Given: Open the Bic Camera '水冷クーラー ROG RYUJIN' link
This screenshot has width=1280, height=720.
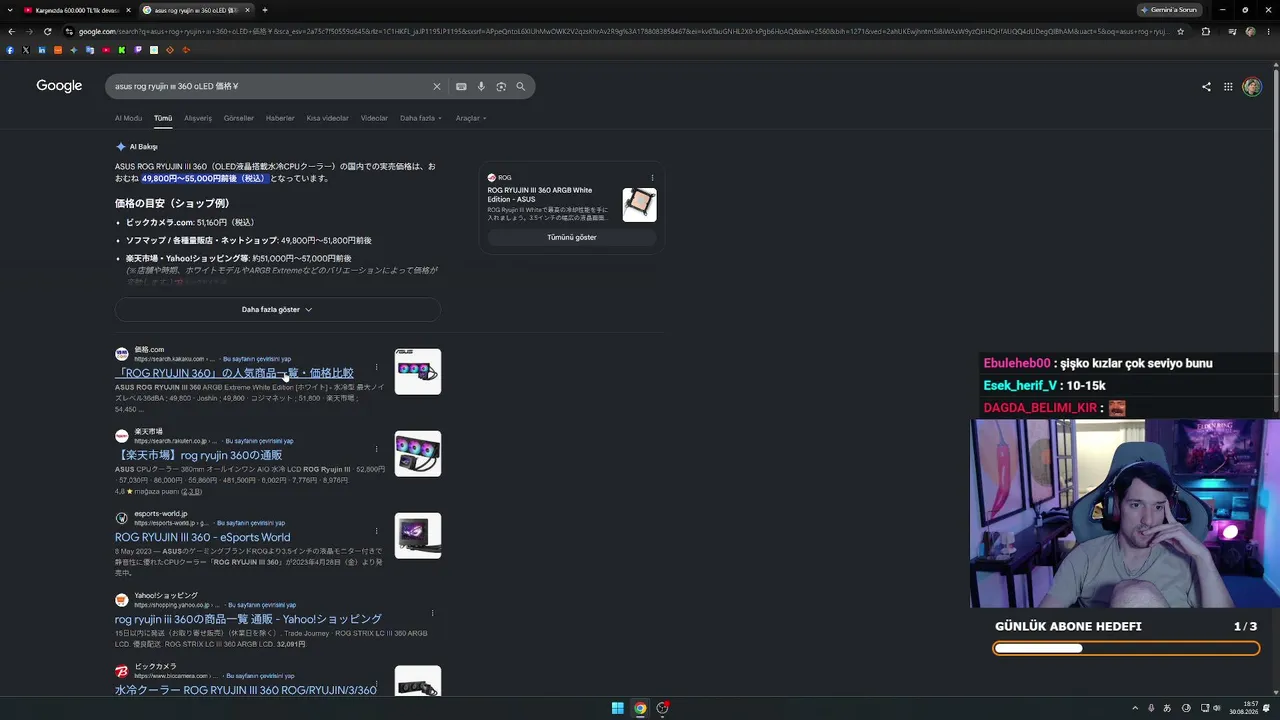Looking at the screenshot, I should [246, 690].
